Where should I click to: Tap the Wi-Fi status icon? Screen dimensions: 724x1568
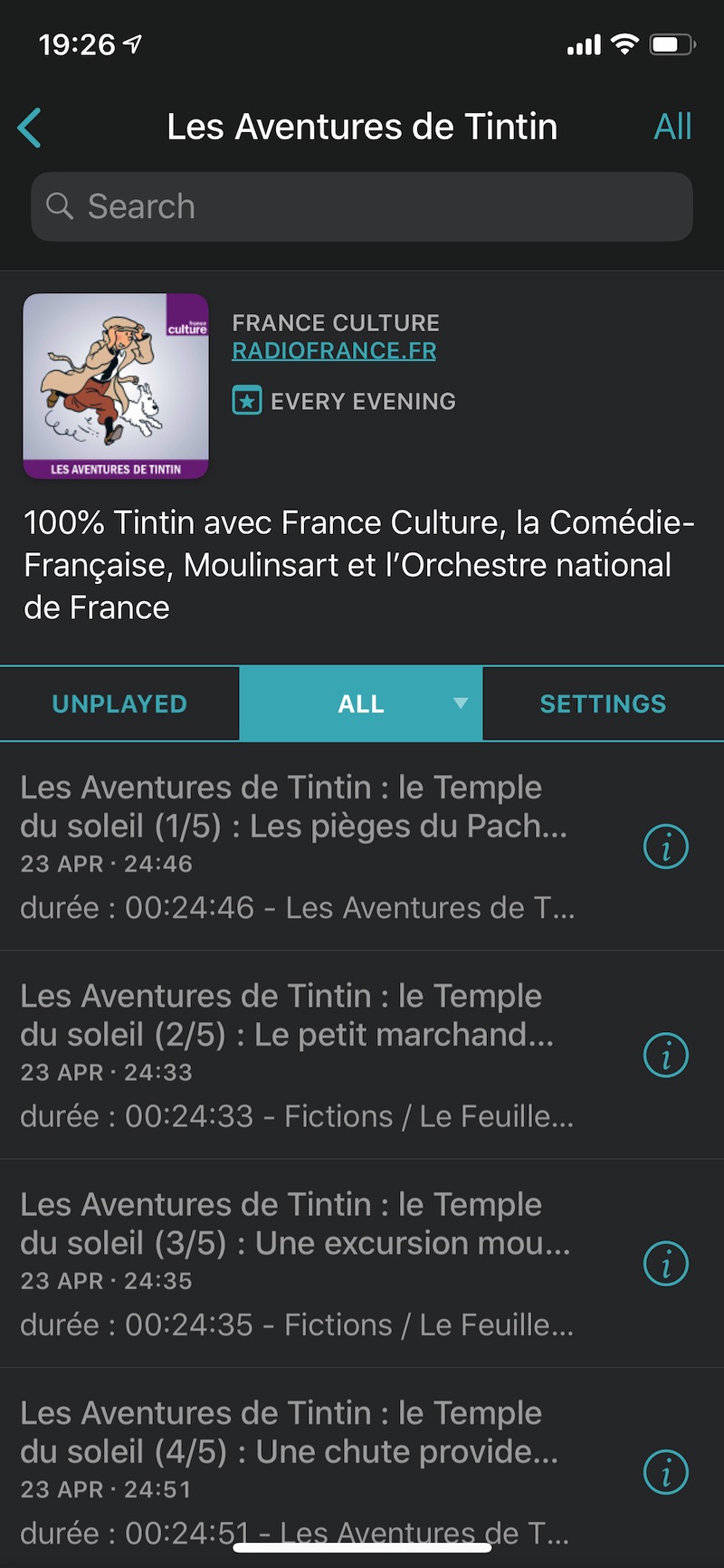point(624,44)
